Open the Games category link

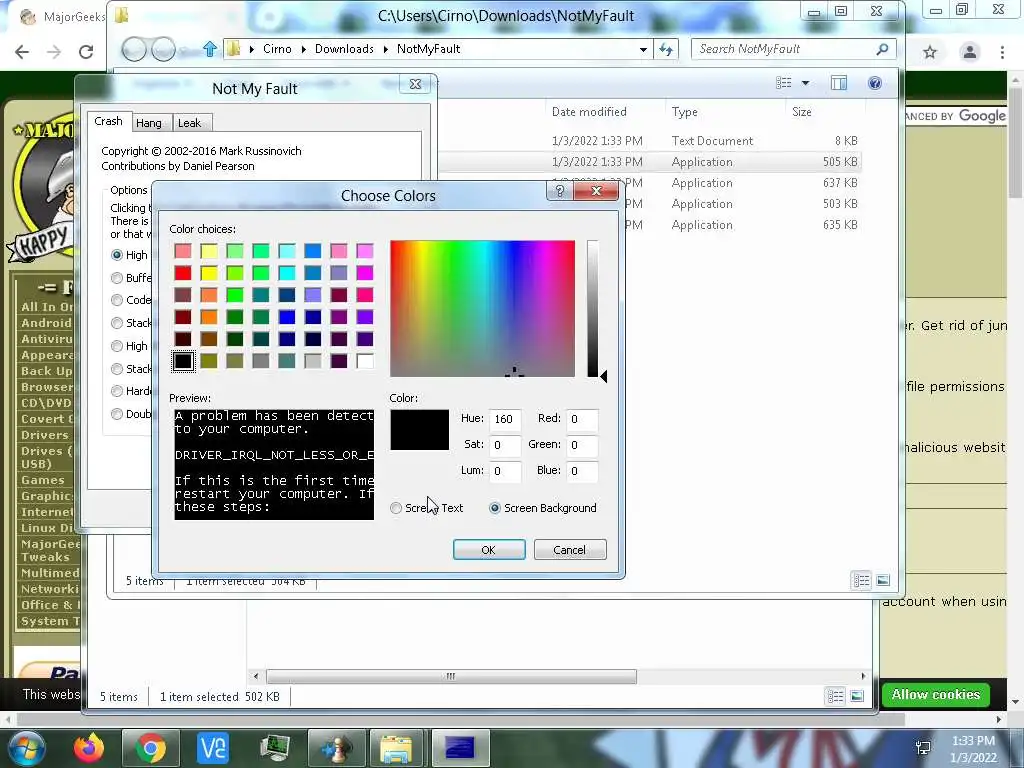coord(42,480)
